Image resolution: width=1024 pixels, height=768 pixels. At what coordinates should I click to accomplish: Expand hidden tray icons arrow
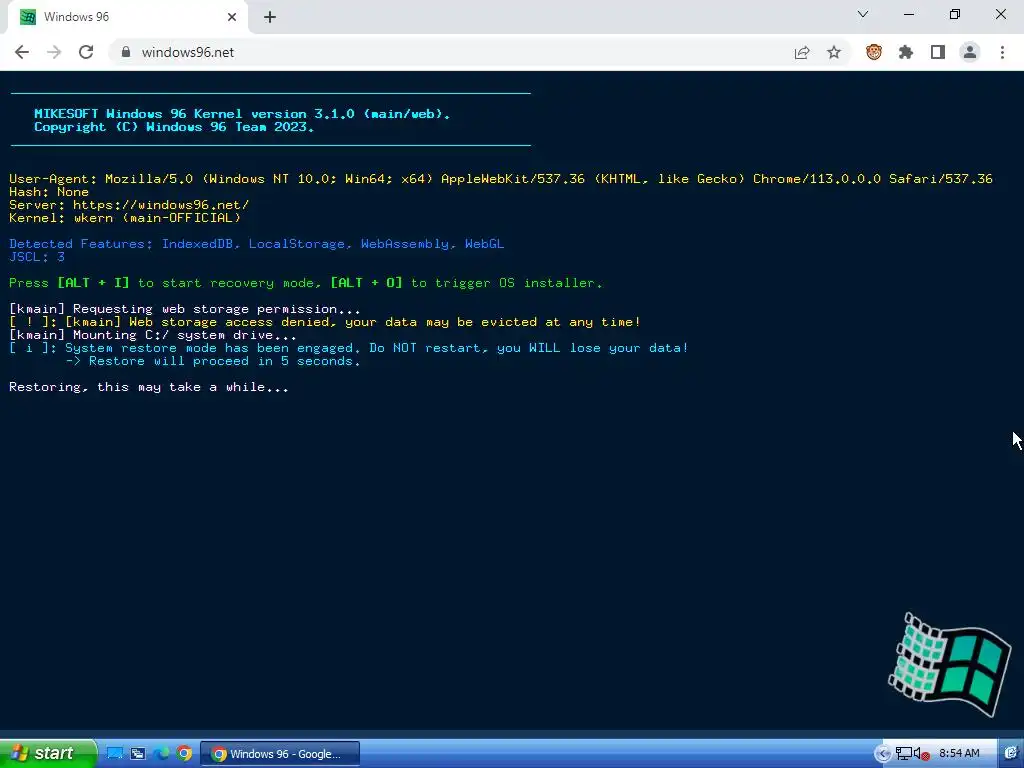click(882, 754)
